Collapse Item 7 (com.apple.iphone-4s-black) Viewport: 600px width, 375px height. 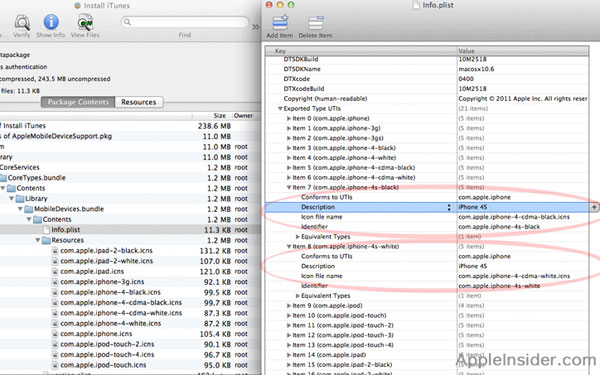pyautogui.click(x=289, y=188)
